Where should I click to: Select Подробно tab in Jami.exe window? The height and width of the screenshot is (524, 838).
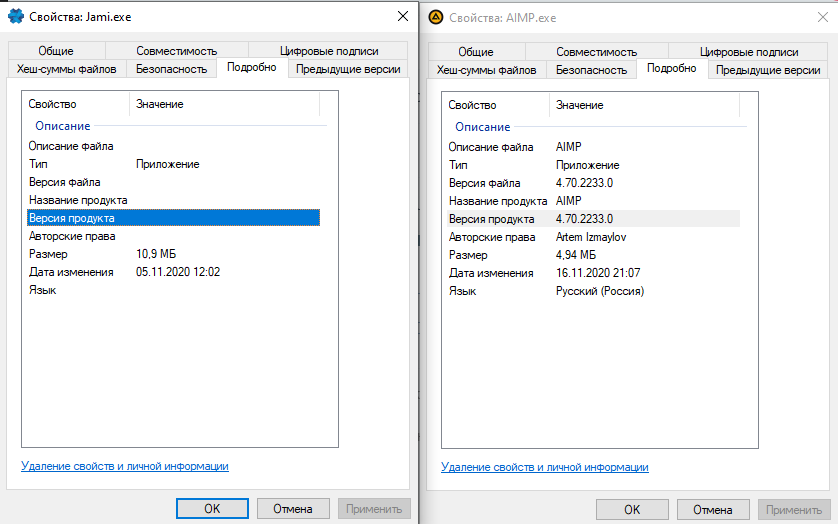[x=252, y=67]
